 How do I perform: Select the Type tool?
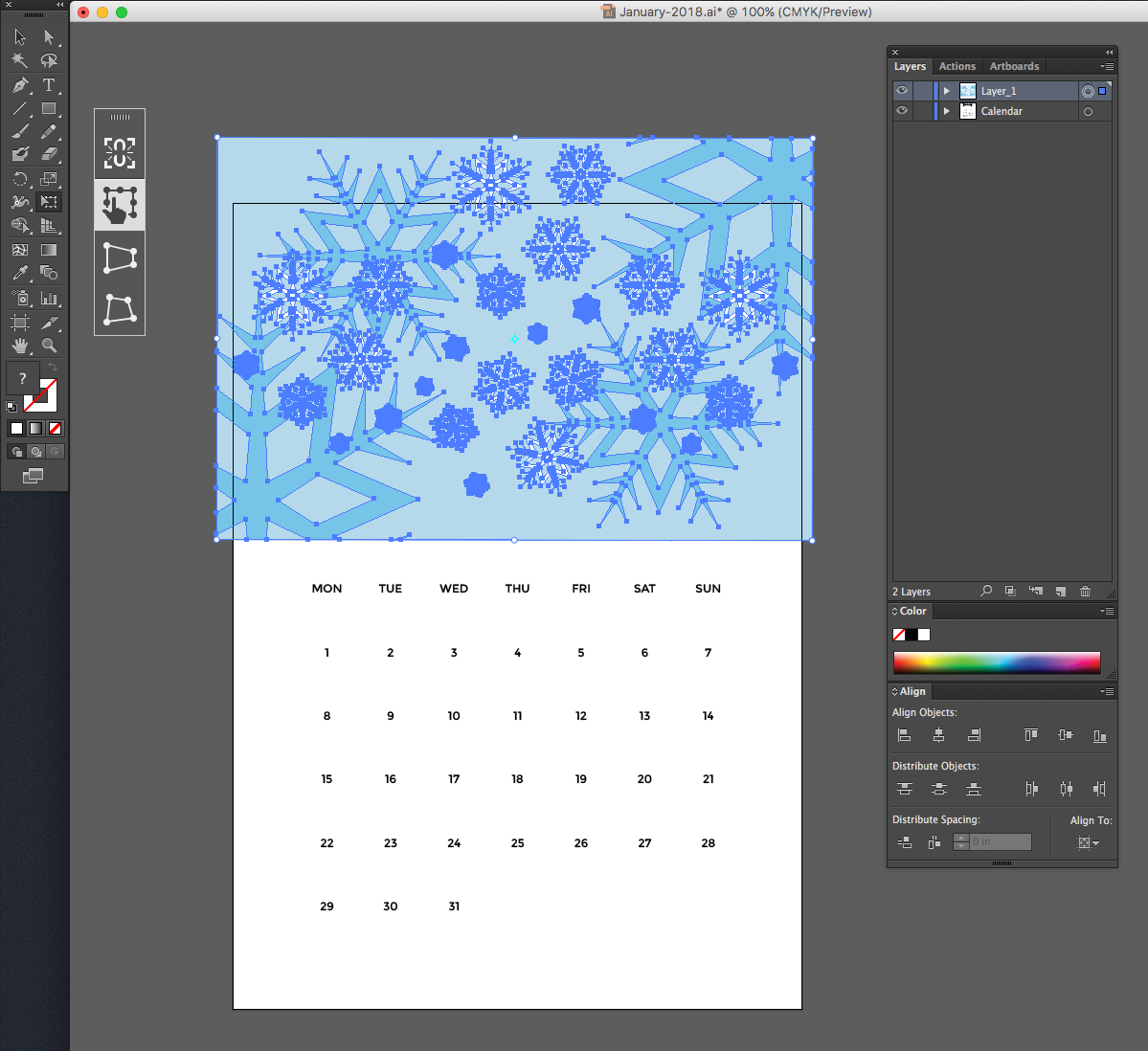click(50, 86)
